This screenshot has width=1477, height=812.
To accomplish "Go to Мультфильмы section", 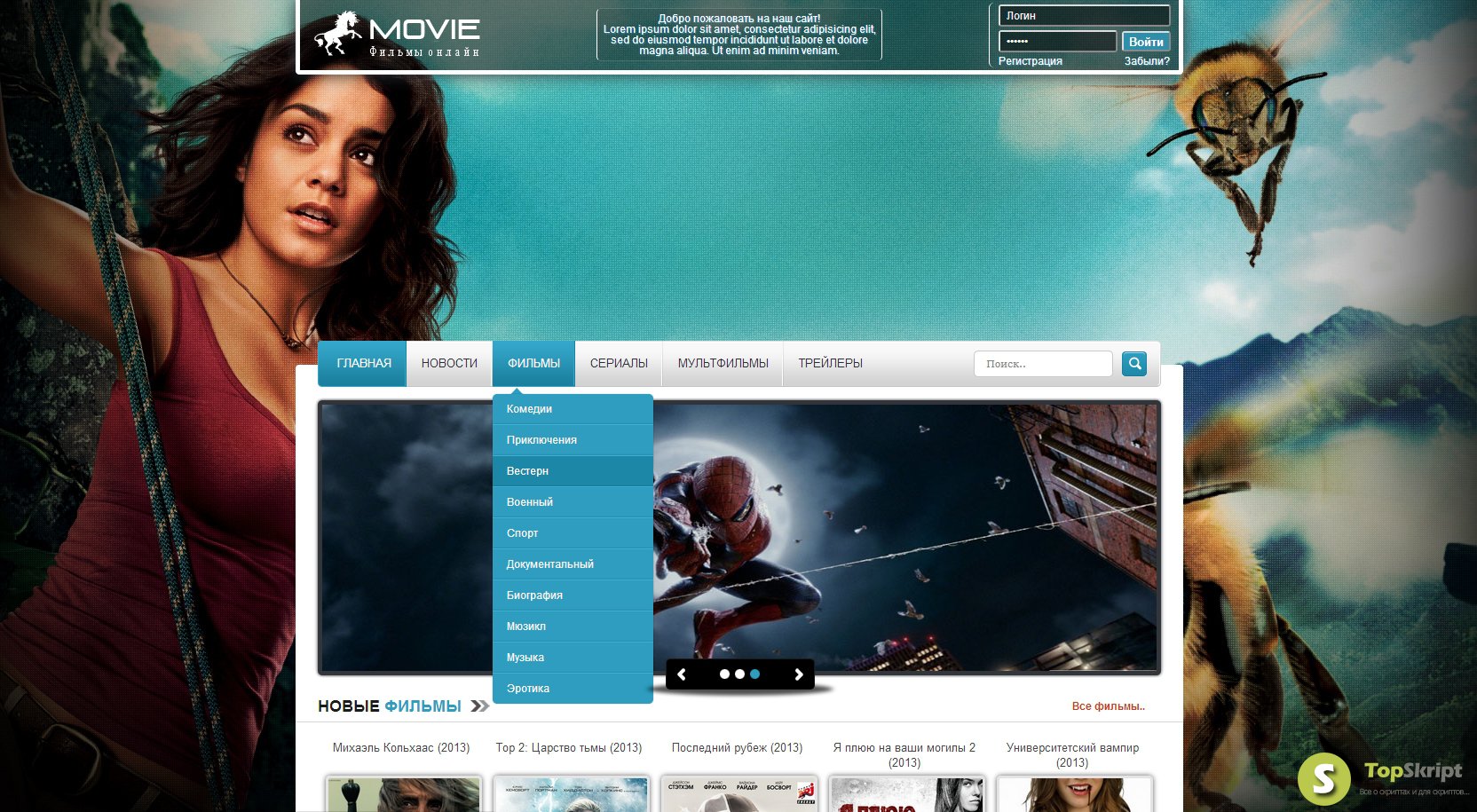I will pyautogui.click(x=723, y=364).
